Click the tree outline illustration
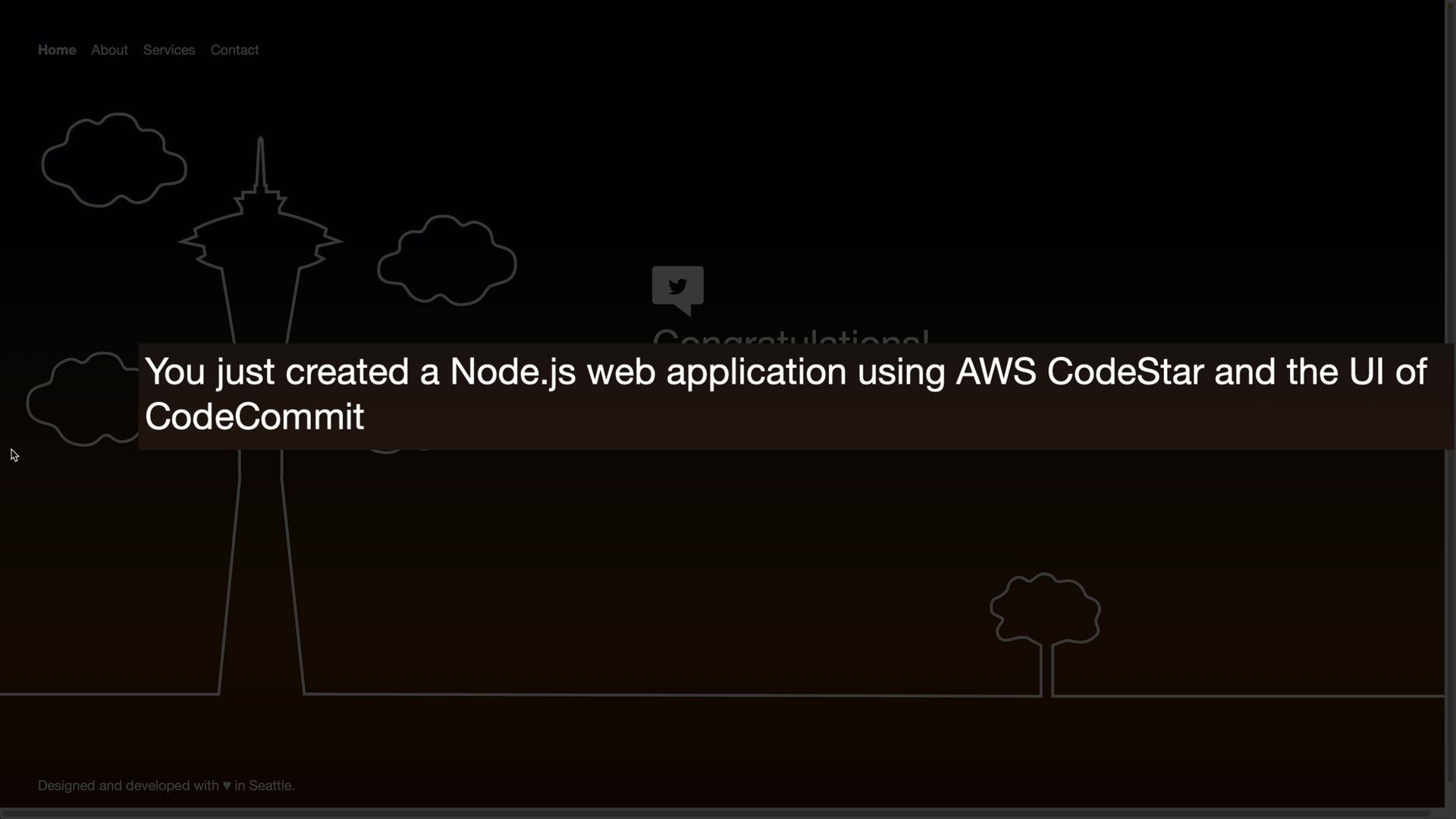1456x819 pixels. [x=1046, y=613]
